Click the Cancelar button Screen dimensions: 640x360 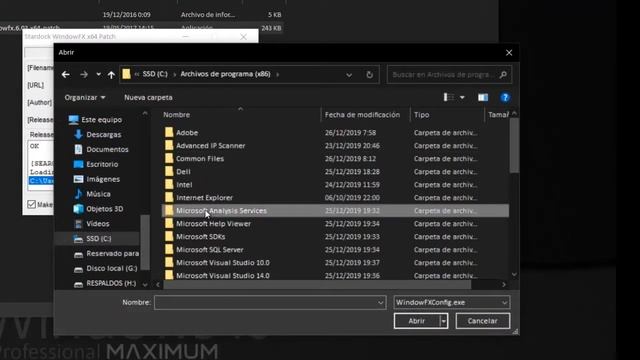point(482,321)
